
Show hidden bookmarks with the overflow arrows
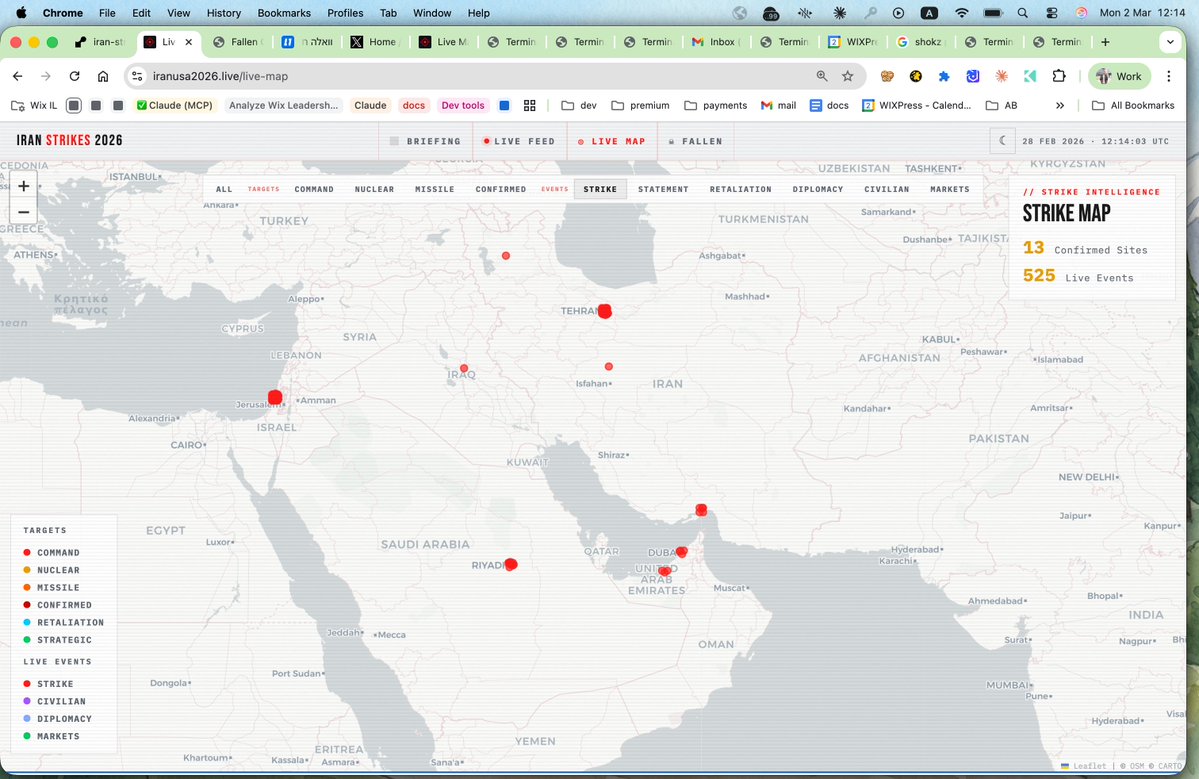click(1060, 105)
